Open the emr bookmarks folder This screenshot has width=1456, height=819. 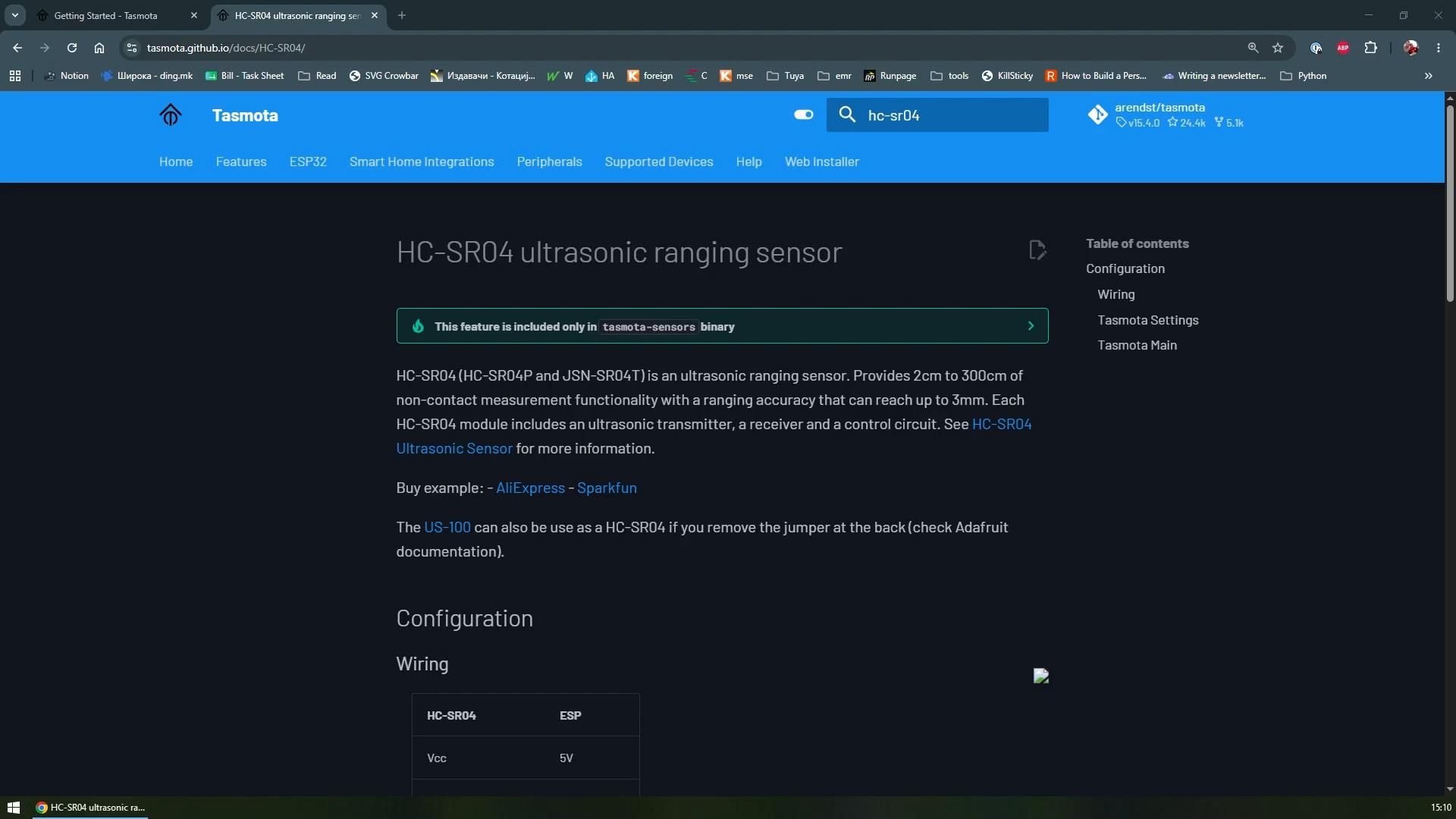[x=834, y=76]
